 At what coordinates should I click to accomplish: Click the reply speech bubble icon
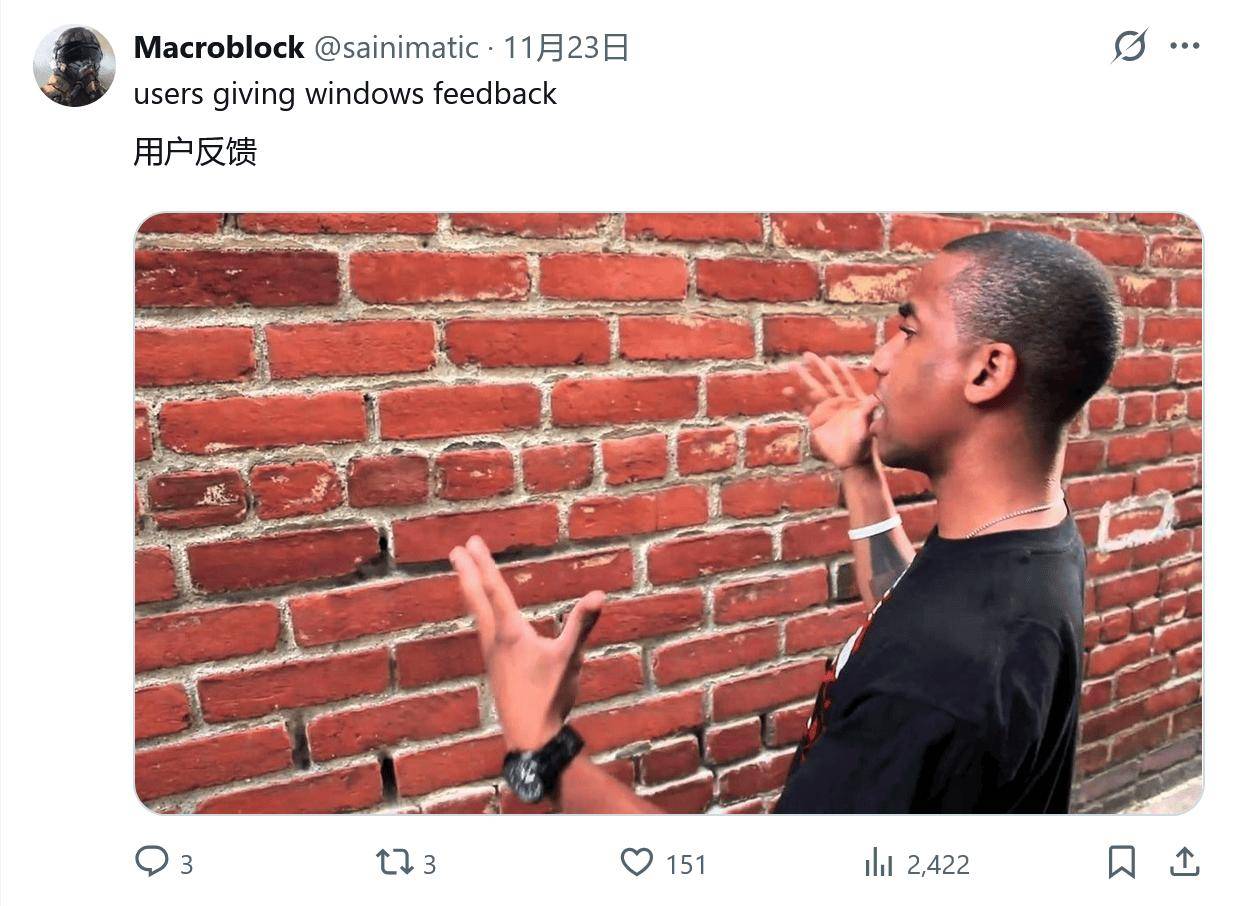[151, 862]
